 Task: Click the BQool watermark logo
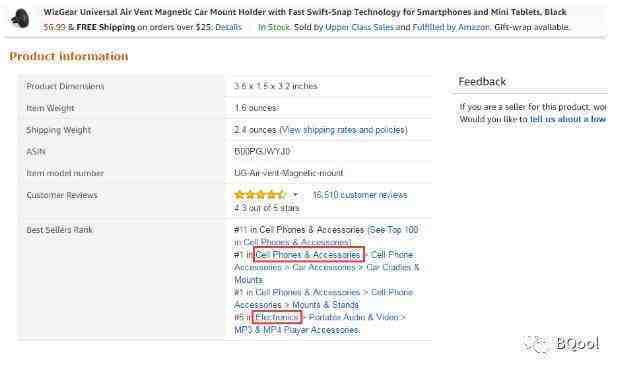click(562, 345)
